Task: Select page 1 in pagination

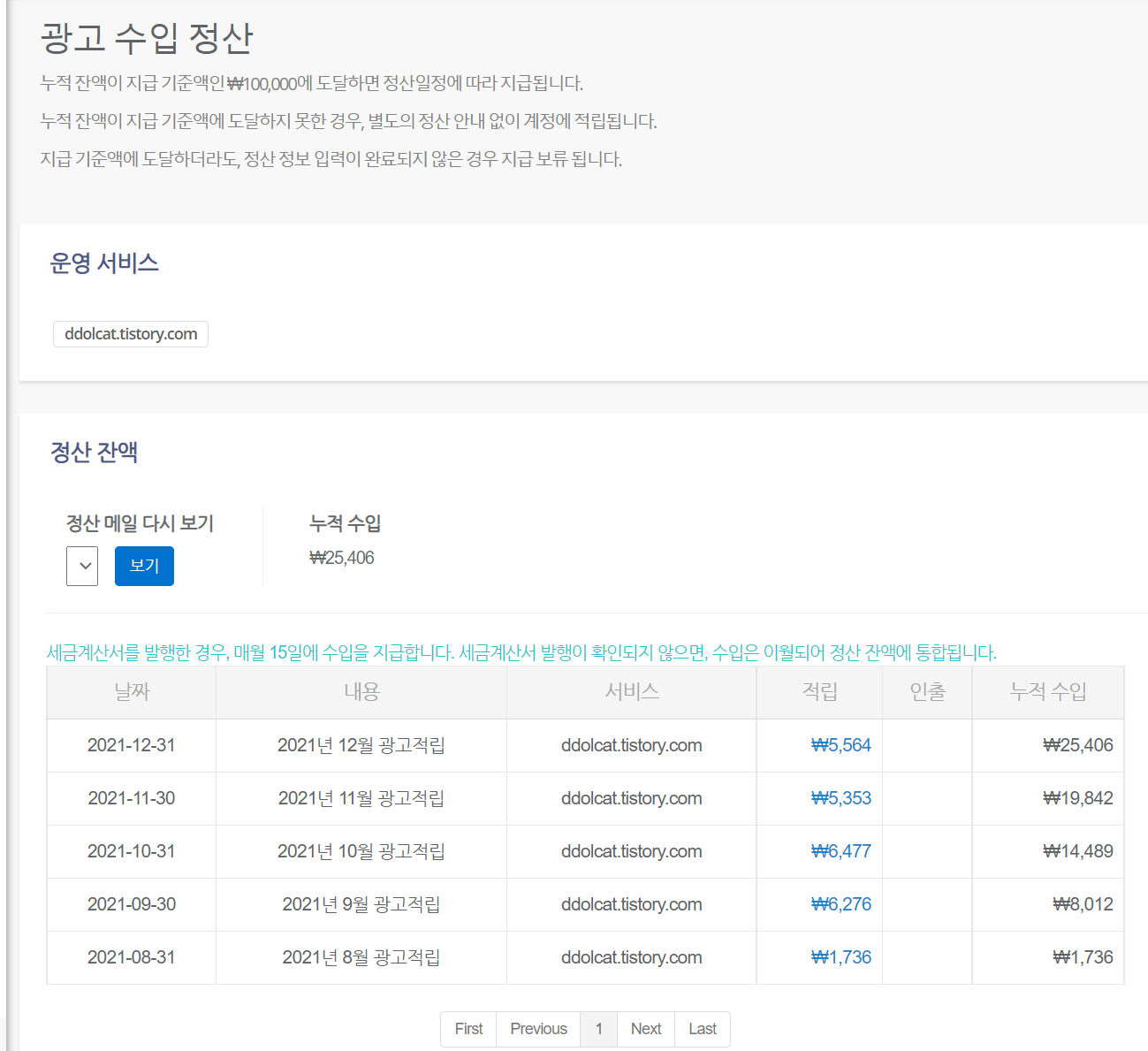Action: pyautogui.click(x=598, y=1029)
